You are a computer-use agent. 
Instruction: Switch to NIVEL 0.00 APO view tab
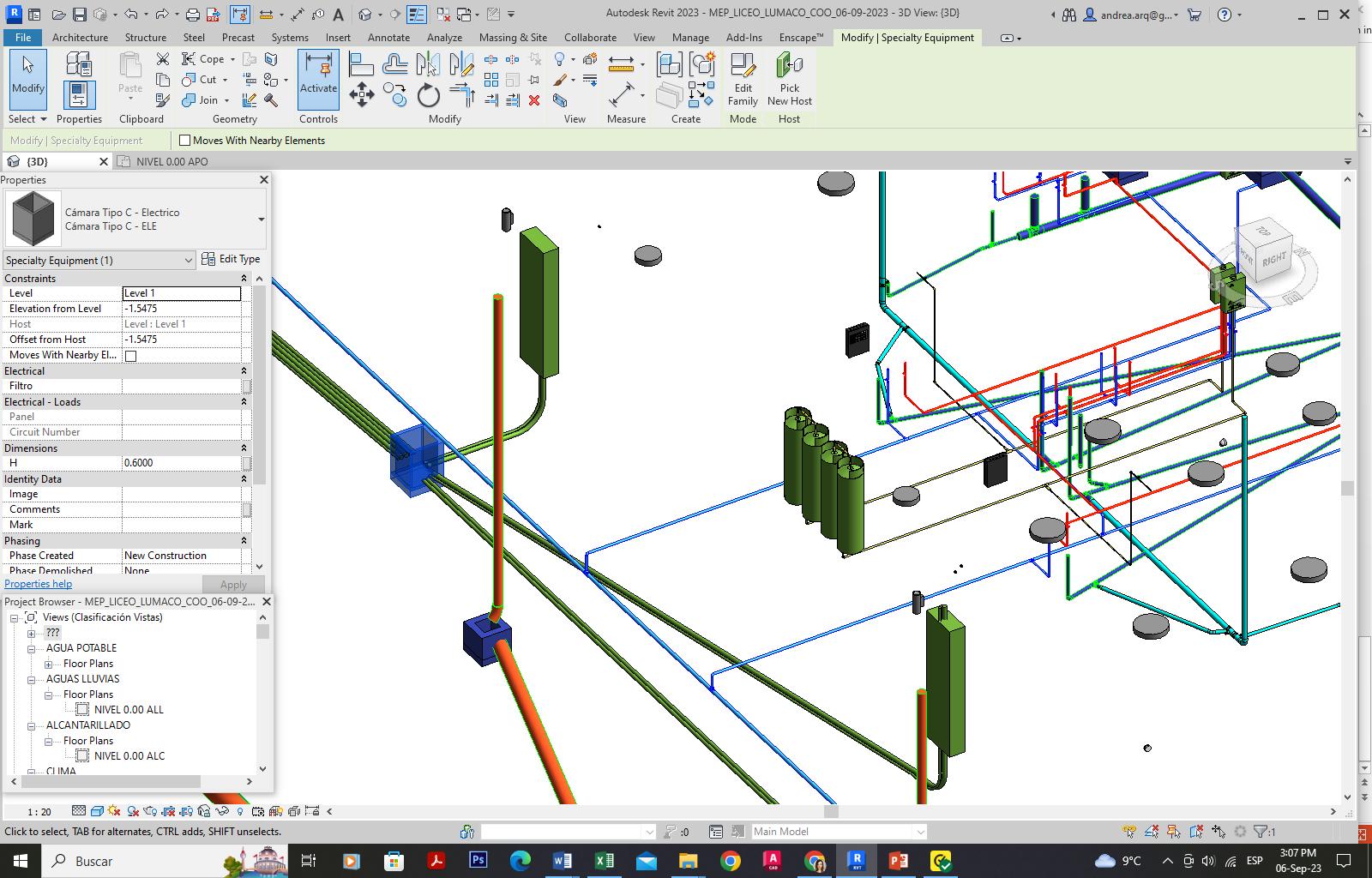pos(171,161)
